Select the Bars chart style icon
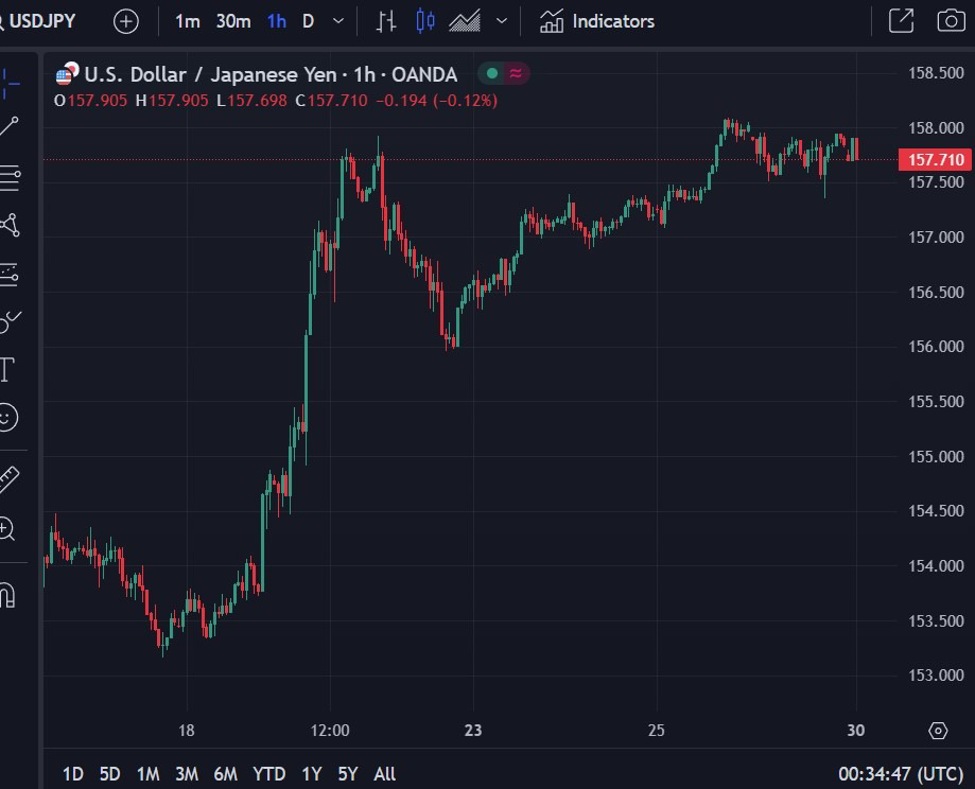The height and width of the screenshot is (789, 975). pyautogui.click(x=386, y=22)
